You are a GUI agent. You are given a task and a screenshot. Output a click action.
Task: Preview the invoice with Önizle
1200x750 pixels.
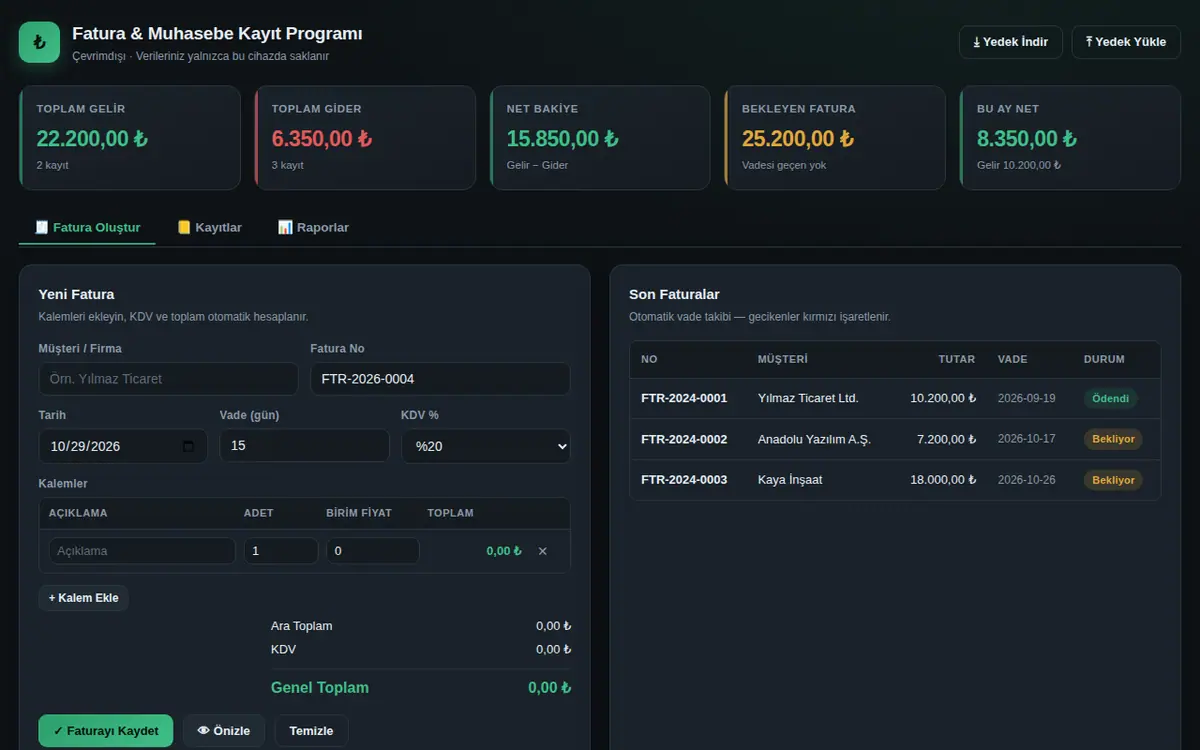pos(224,731)
